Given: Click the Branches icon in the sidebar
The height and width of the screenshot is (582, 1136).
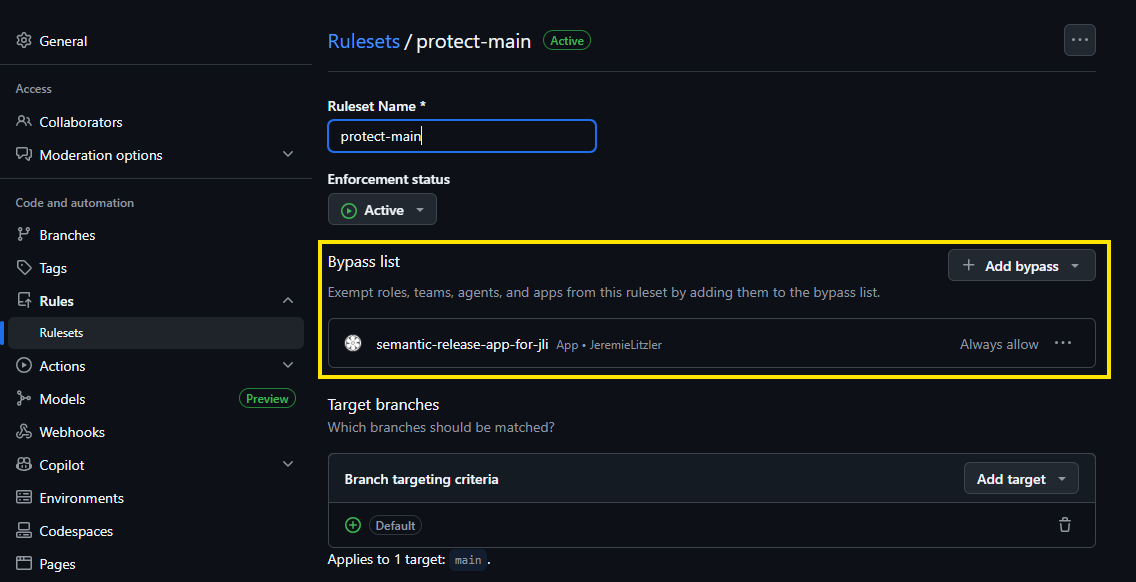Looking at the screenshot, I should [x=22, y=234].
